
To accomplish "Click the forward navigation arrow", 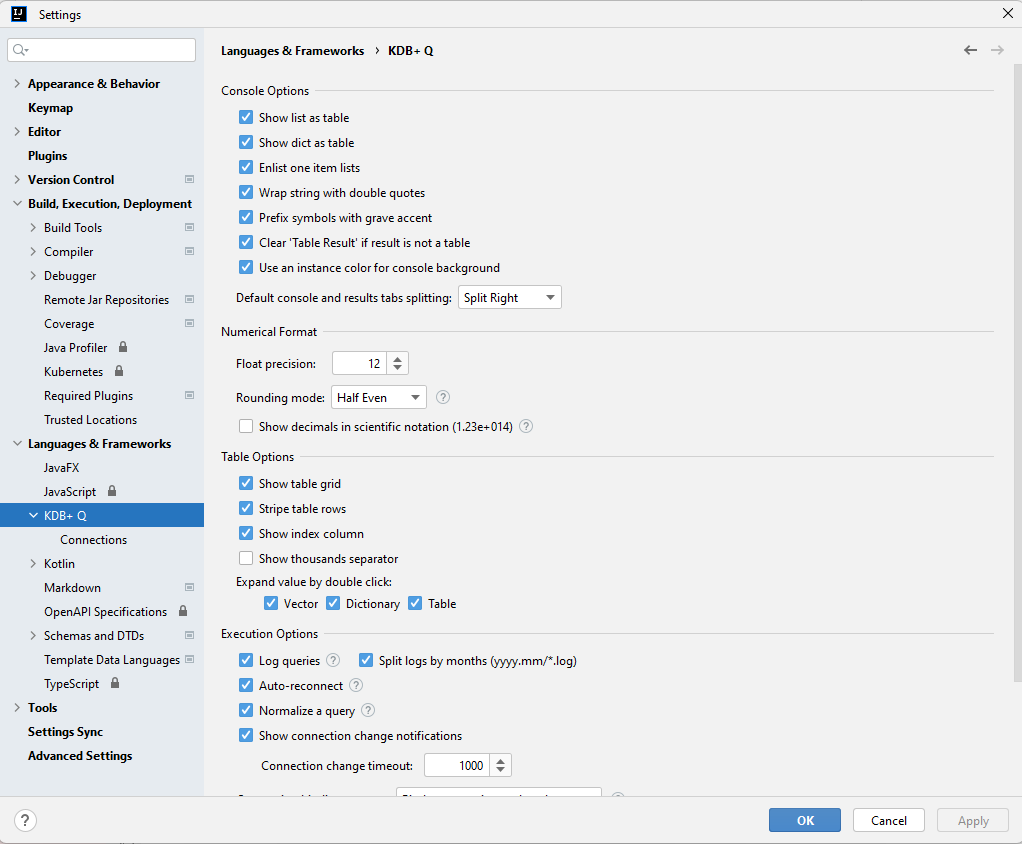I will pos(997,50).
